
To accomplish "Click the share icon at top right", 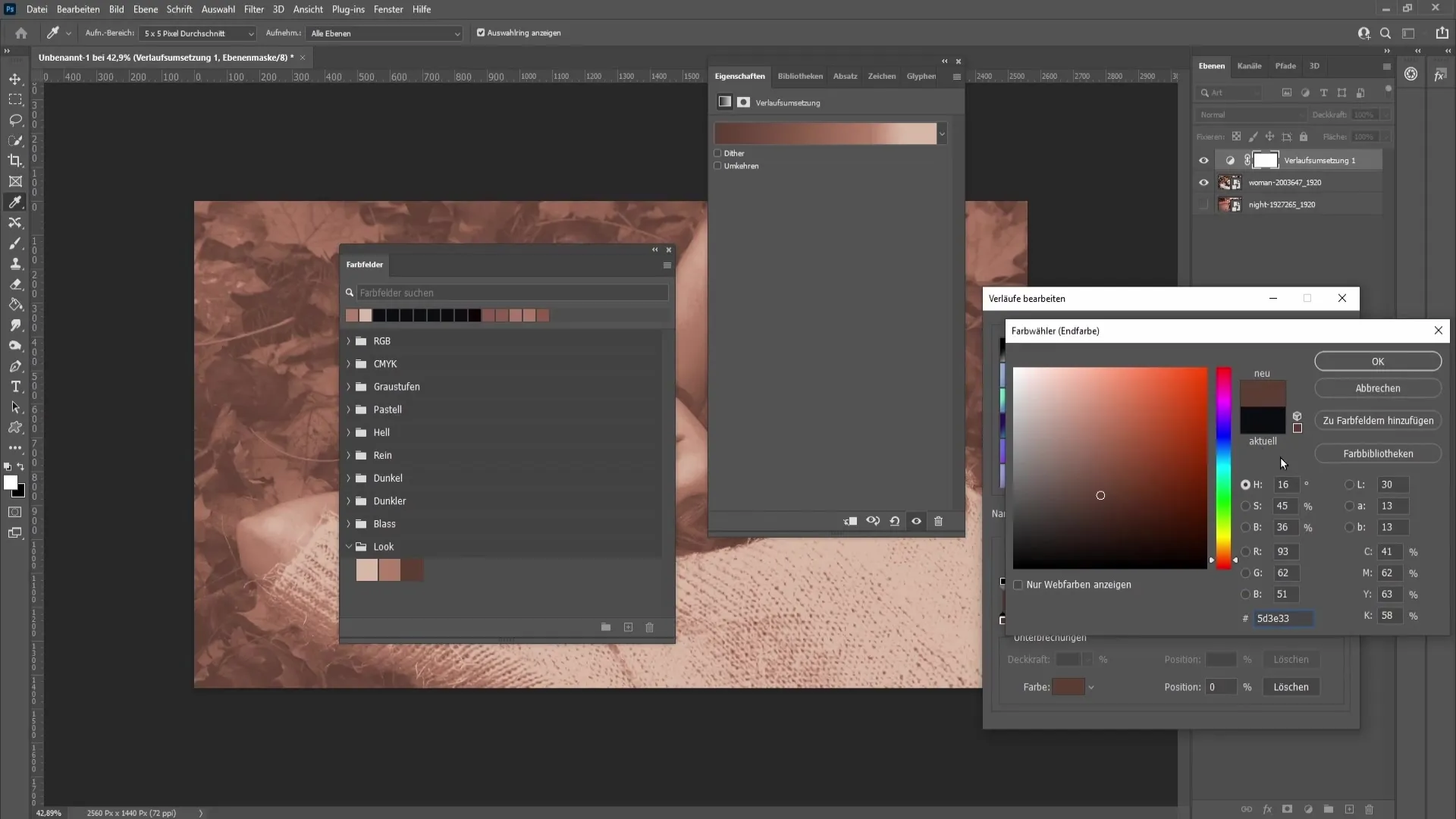I will (1442, 33).
